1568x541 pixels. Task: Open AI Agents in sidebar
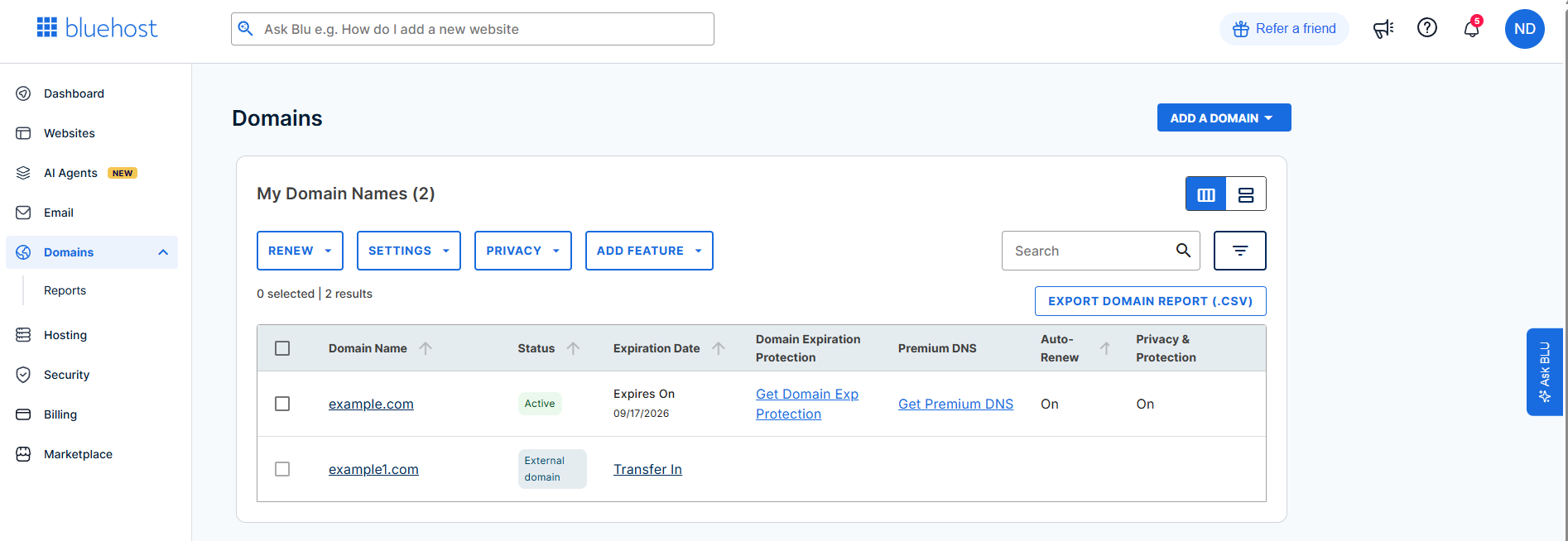coord(70,173)
